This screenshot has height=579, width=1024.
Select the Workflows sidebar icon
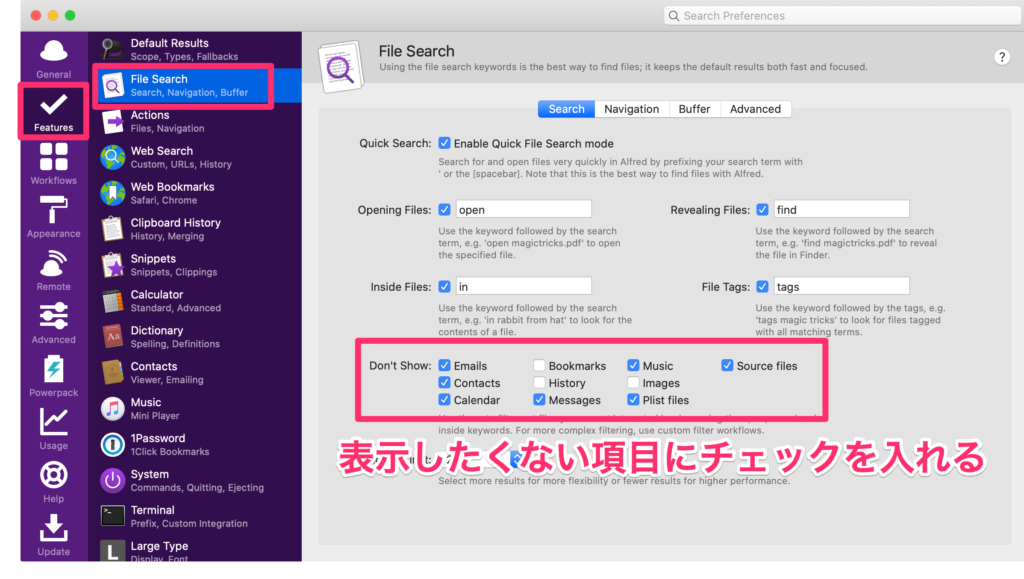click(x=53, y=163)
